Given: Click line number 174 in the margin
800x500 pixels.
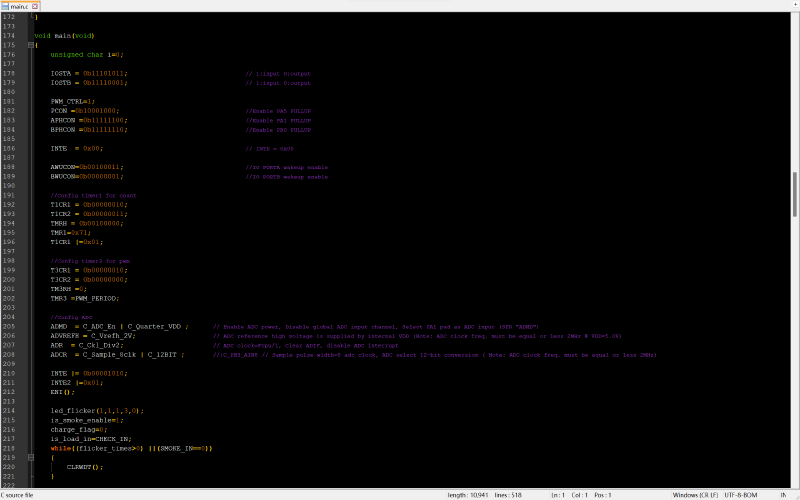Looking at the screenshot, I should (x=9, y=36).
